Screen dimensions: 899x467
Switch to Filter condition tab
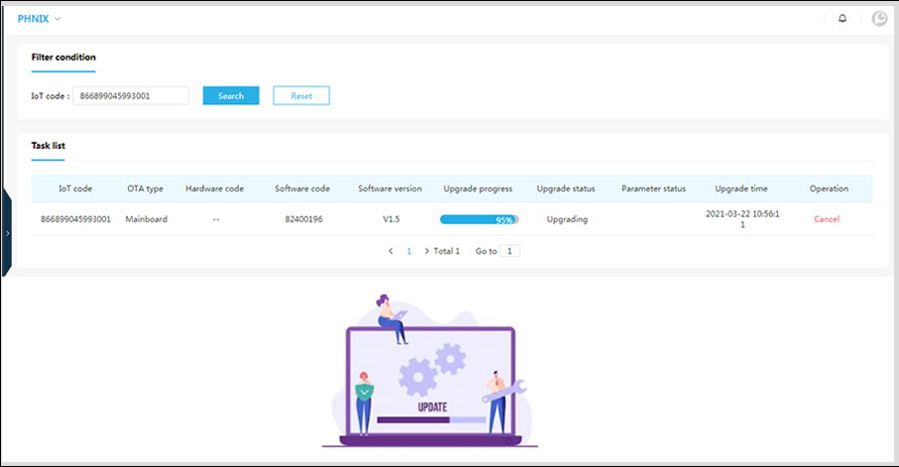63,58
